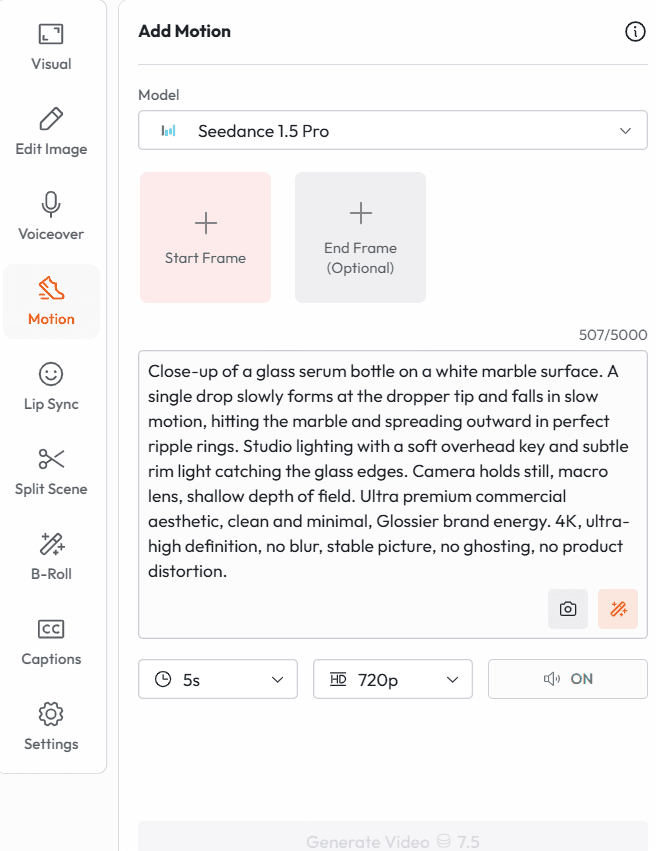Open the Captions CC tool
Screen dimensions: 659x851
point(51,642)
